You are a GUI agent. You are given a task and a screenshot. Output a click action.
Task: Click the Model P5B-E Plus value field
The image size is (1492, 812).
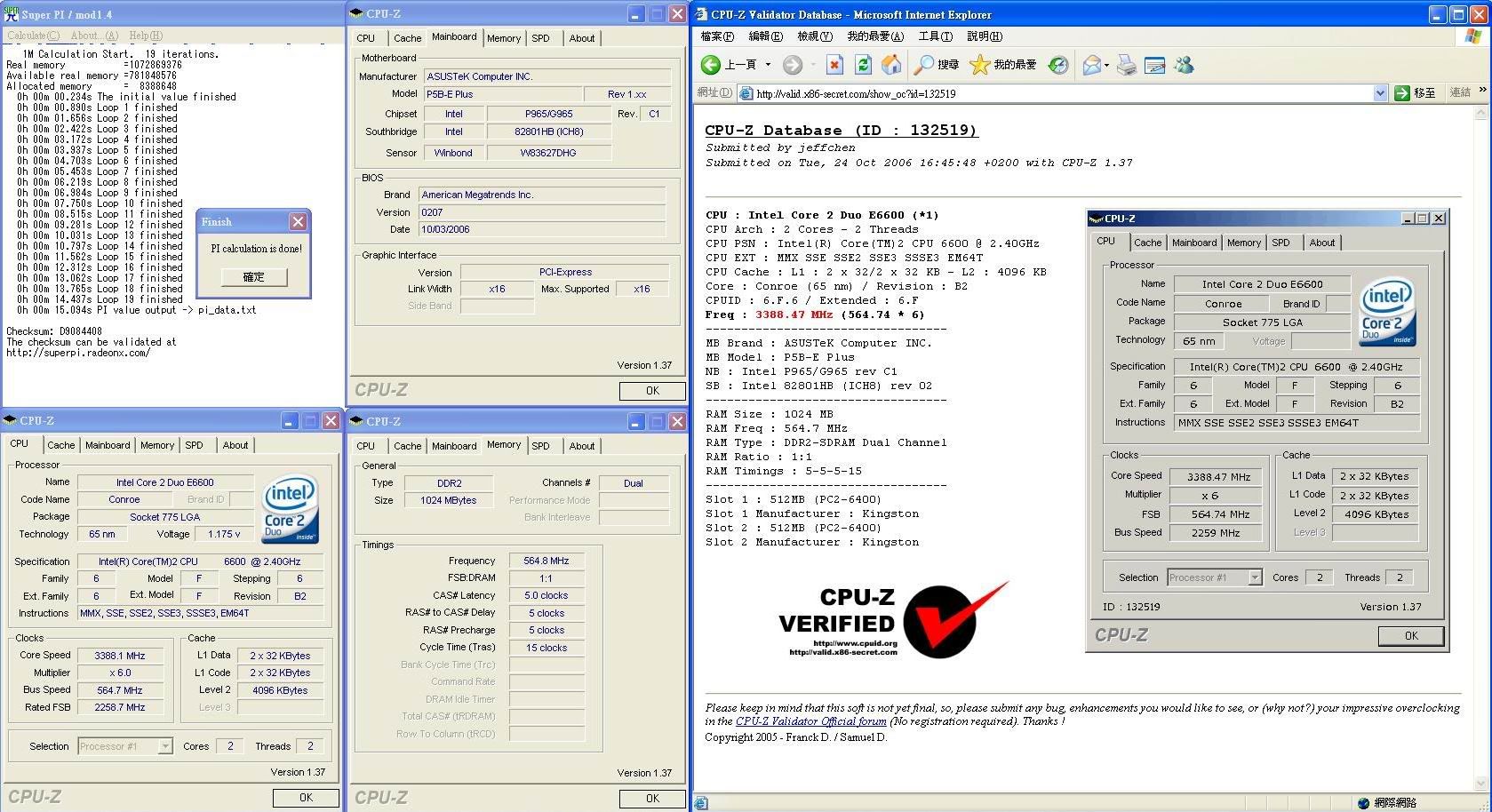502,94
